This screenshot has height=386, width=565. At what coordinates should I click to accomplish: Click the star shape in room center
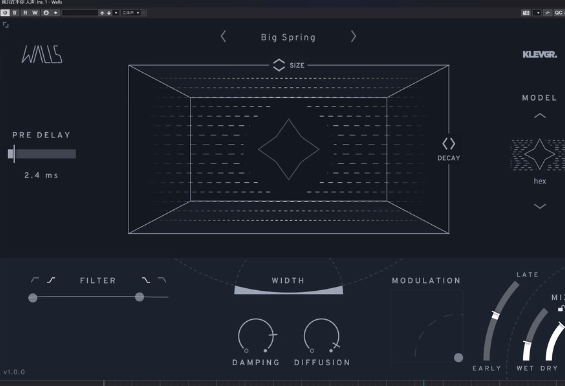pyautogui.click(x=288, y=149)
